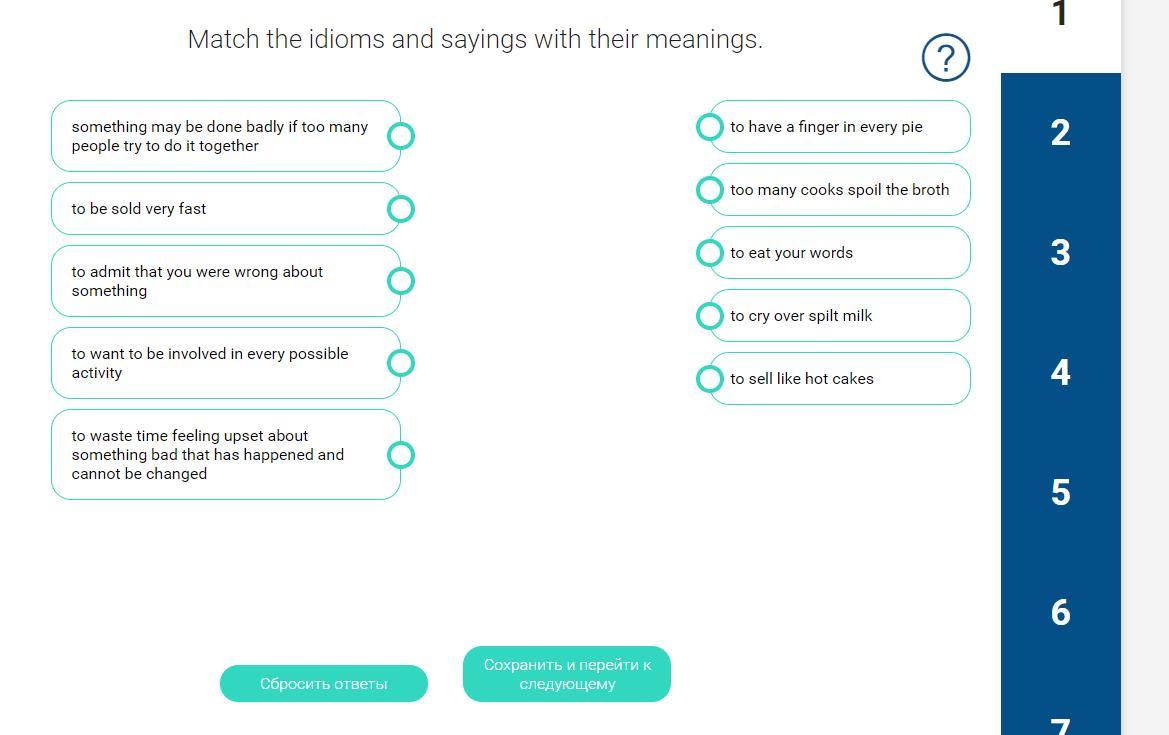The height and width of the screenshot is (735, 1169).
Task: Select connector circle for 'to be sold very fast'
Action: coord(401,209)
